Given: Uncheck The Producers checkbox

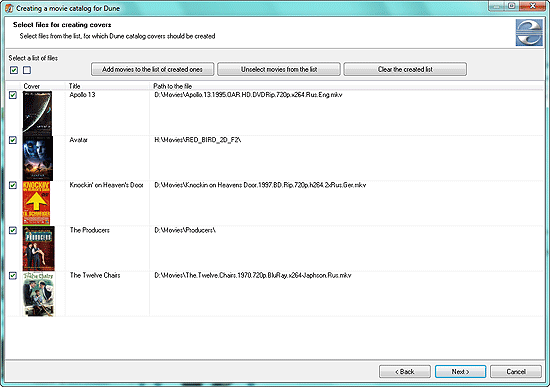Looking at the screenshot, I should tap(13, 231).
